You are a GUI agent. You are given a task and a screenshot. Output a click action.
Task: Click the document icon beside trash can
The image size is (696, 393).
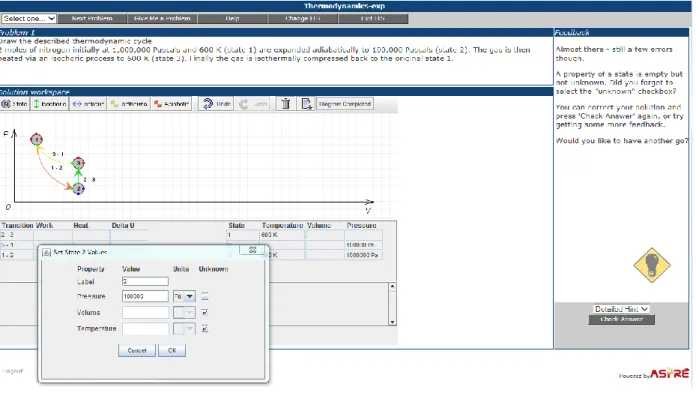(x=306, y=104)
